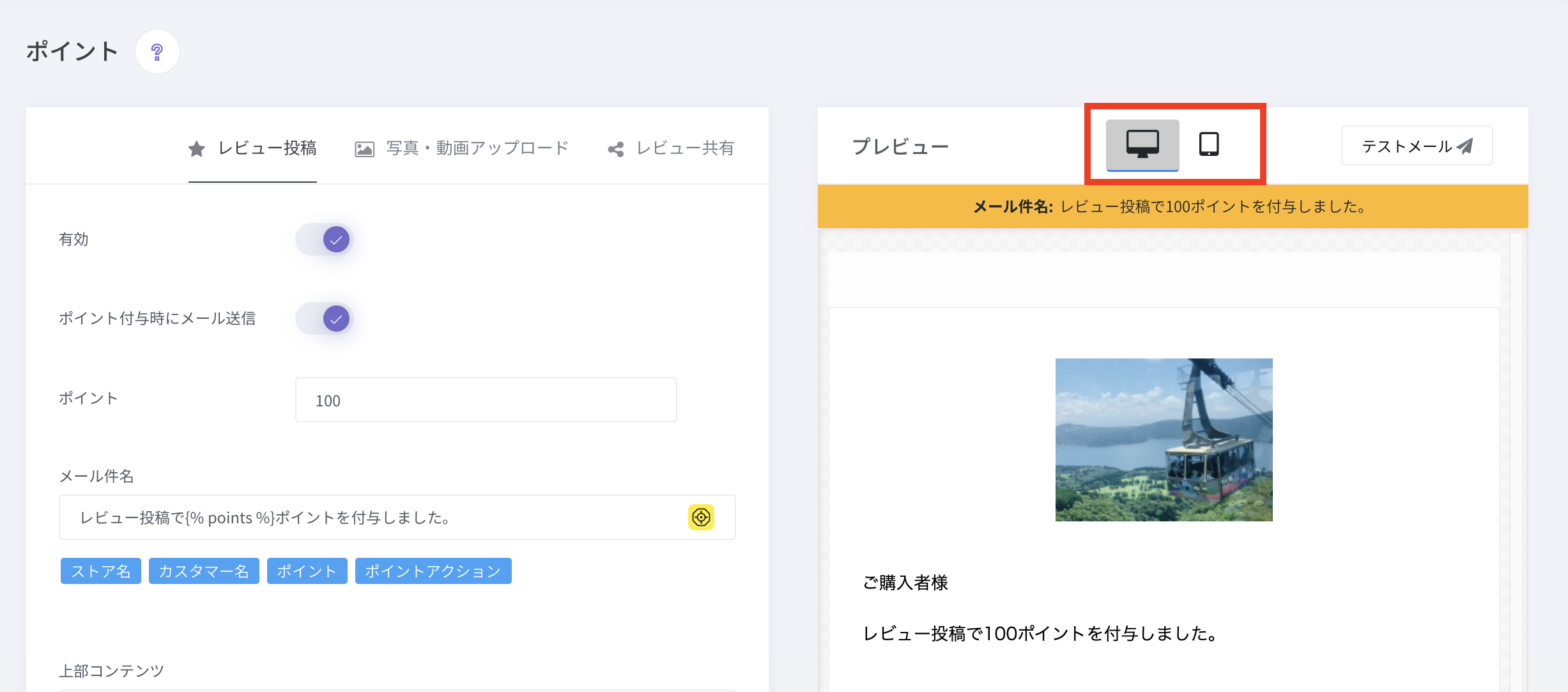The image size is (1568, 692).
Task: Click paper plane icon on テストメール
Action: click(1465, 146)
